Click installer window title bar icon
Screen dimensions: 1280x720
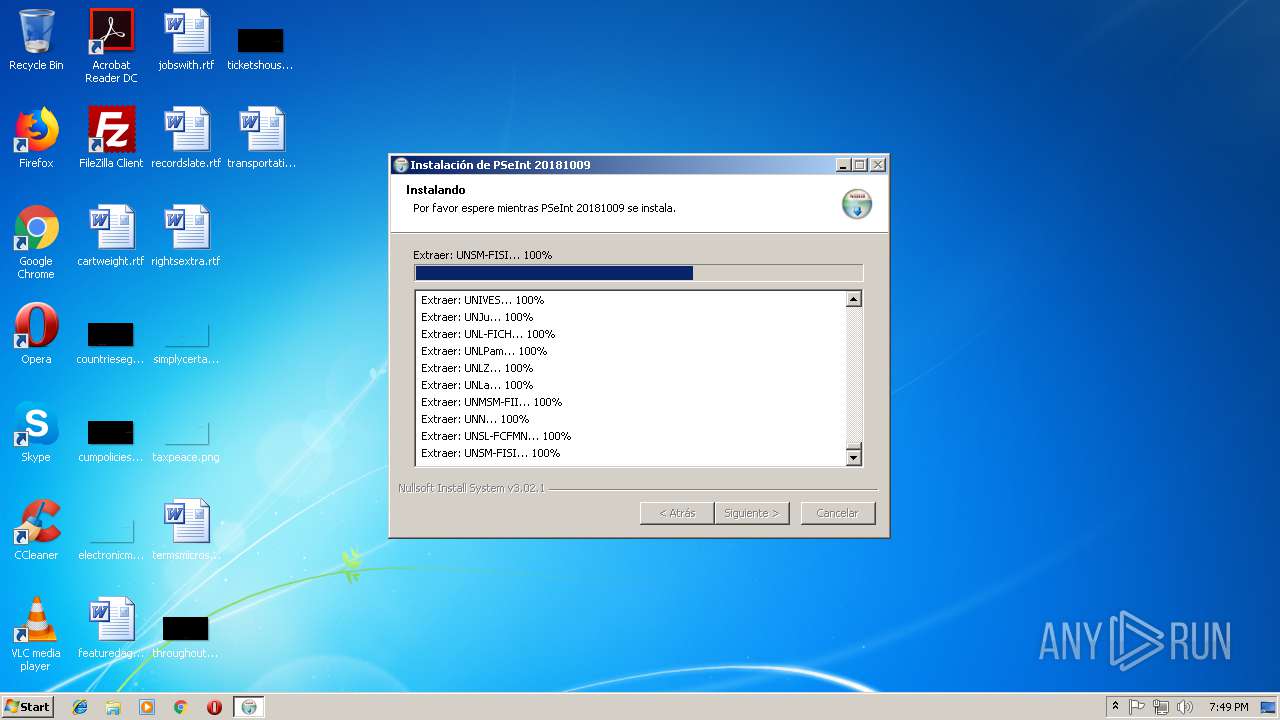coord(401,165)
